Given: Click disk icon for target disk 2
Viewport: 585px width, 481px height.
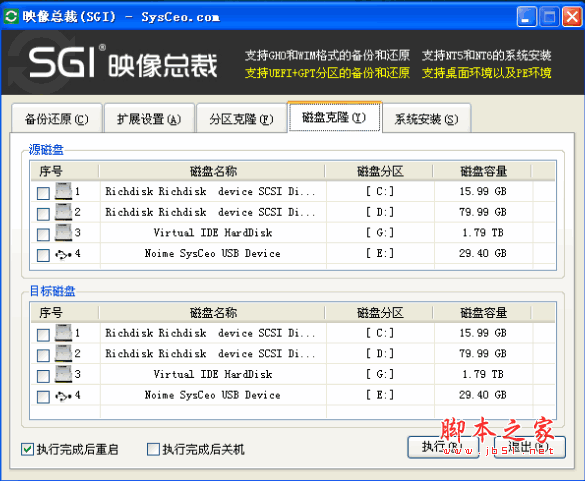Looking at the screenshot, I should click(x=63, y=353).
